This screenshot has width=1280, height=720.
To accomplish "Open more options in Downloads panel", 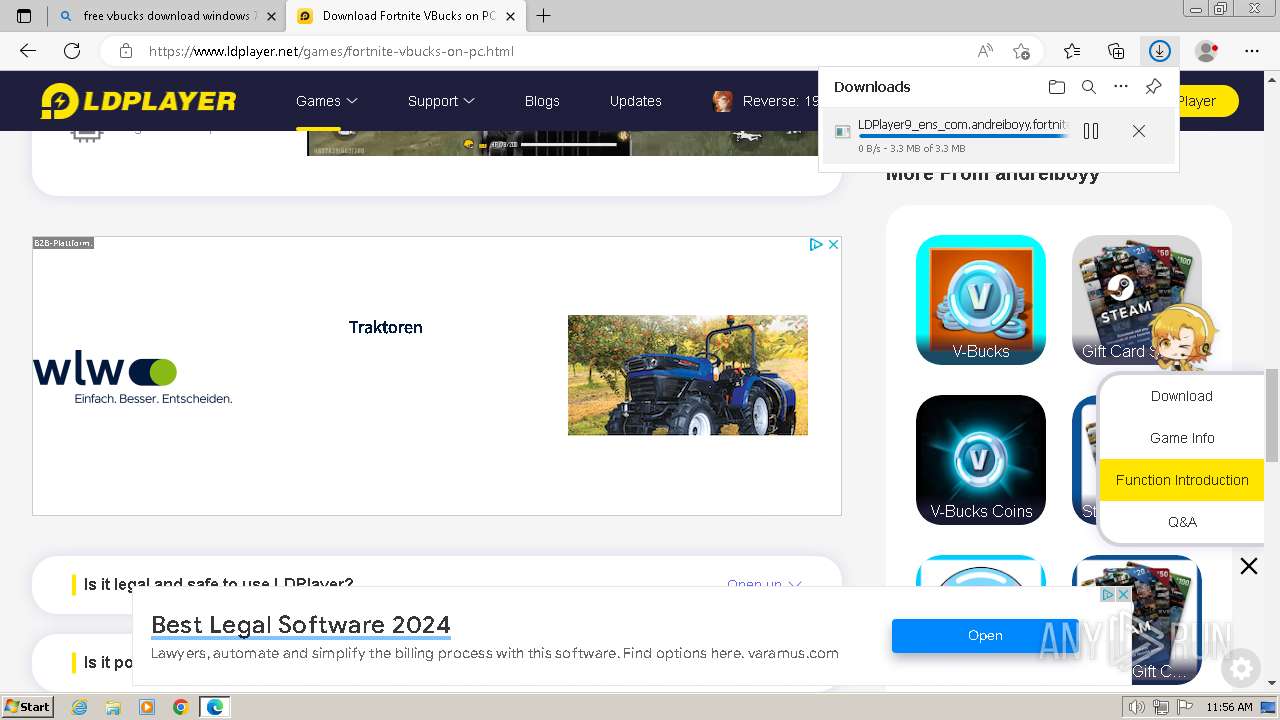I will pyautogui.click(x=1121, y=87).
